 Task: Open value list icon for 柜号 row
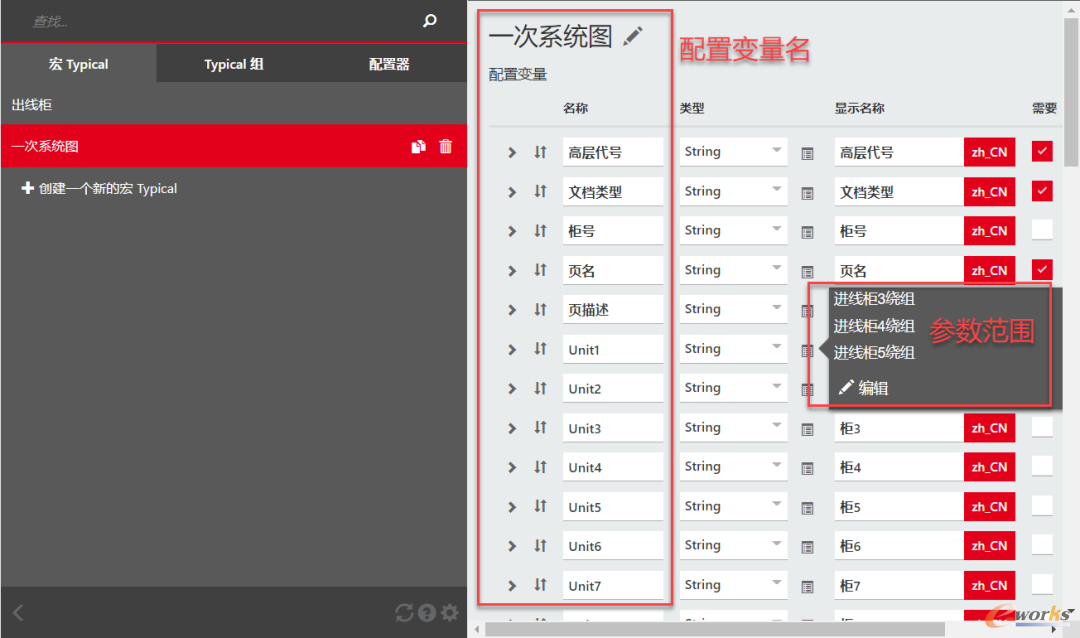[x=807, y=233]
